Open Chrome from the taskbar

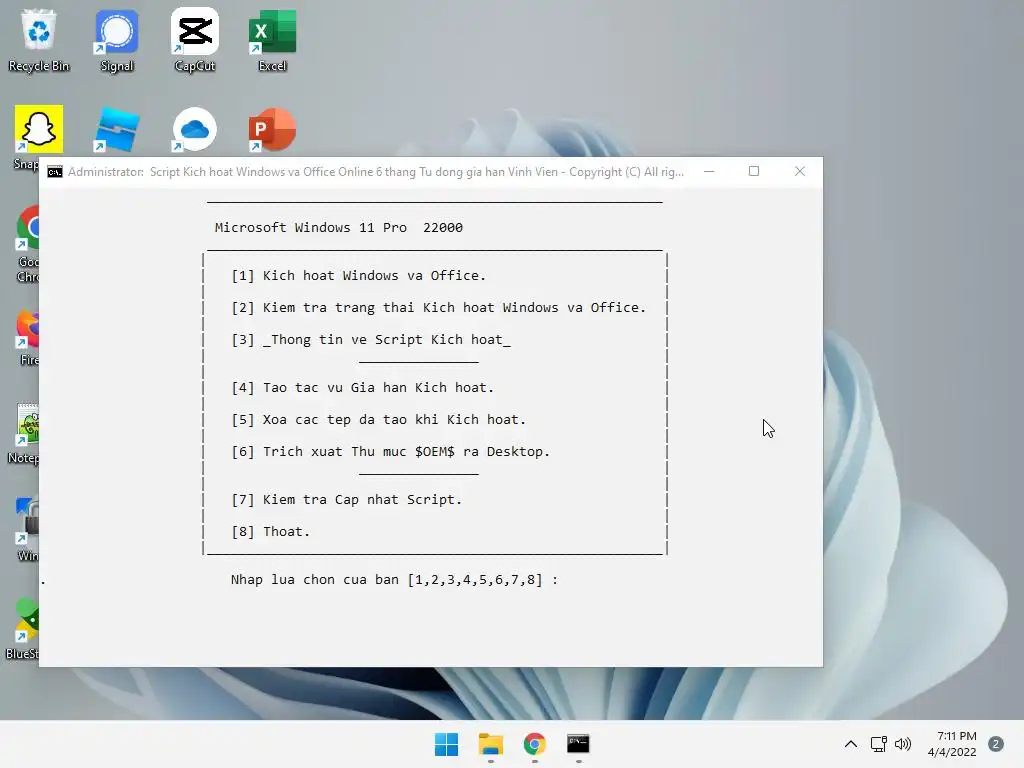point(534,744)
